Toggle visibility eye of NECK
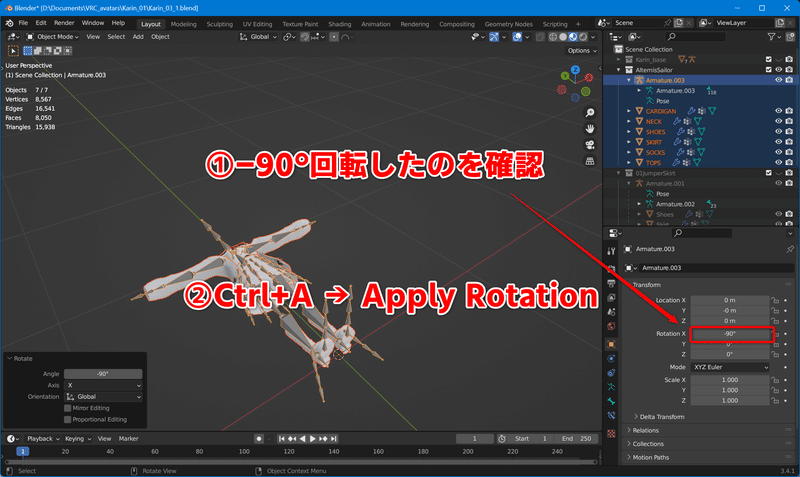This screenshot has height=477, width=800. click(x=779, y=121)
